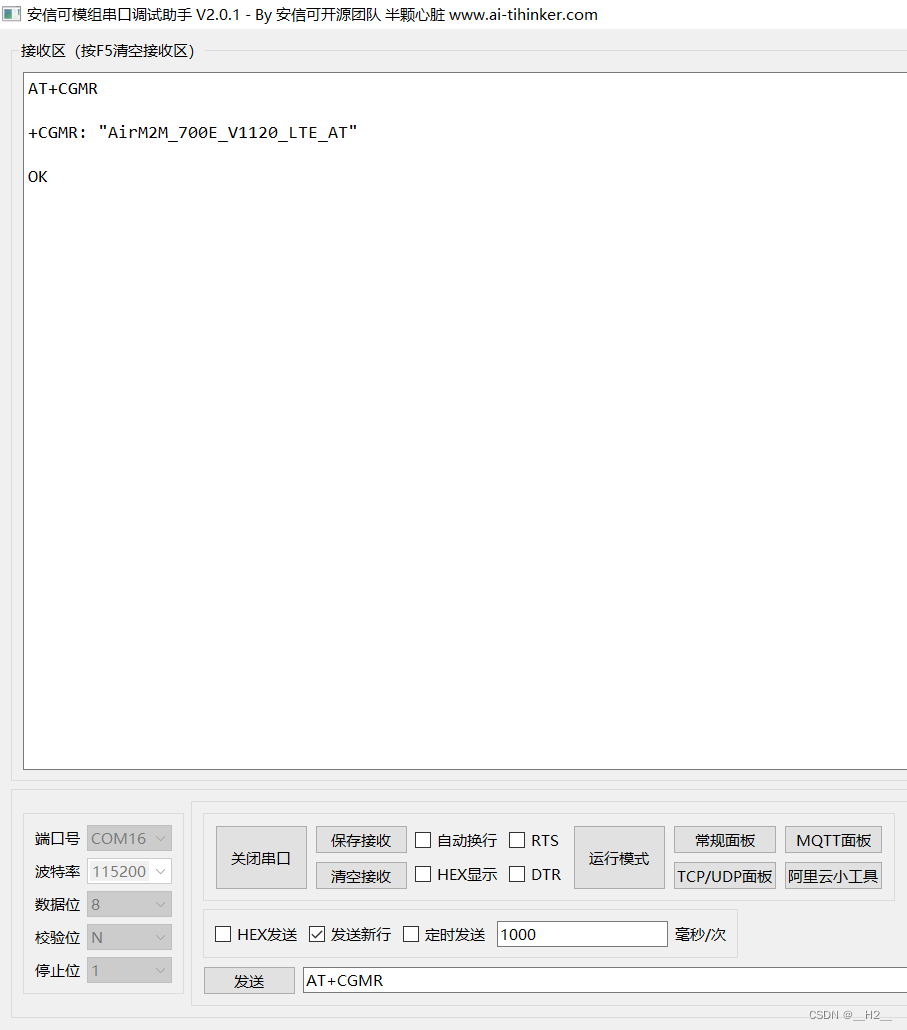Open the 校验位 dropdown showing N
The height and width of the screenshot is (1030, 907).
[129, 937]
